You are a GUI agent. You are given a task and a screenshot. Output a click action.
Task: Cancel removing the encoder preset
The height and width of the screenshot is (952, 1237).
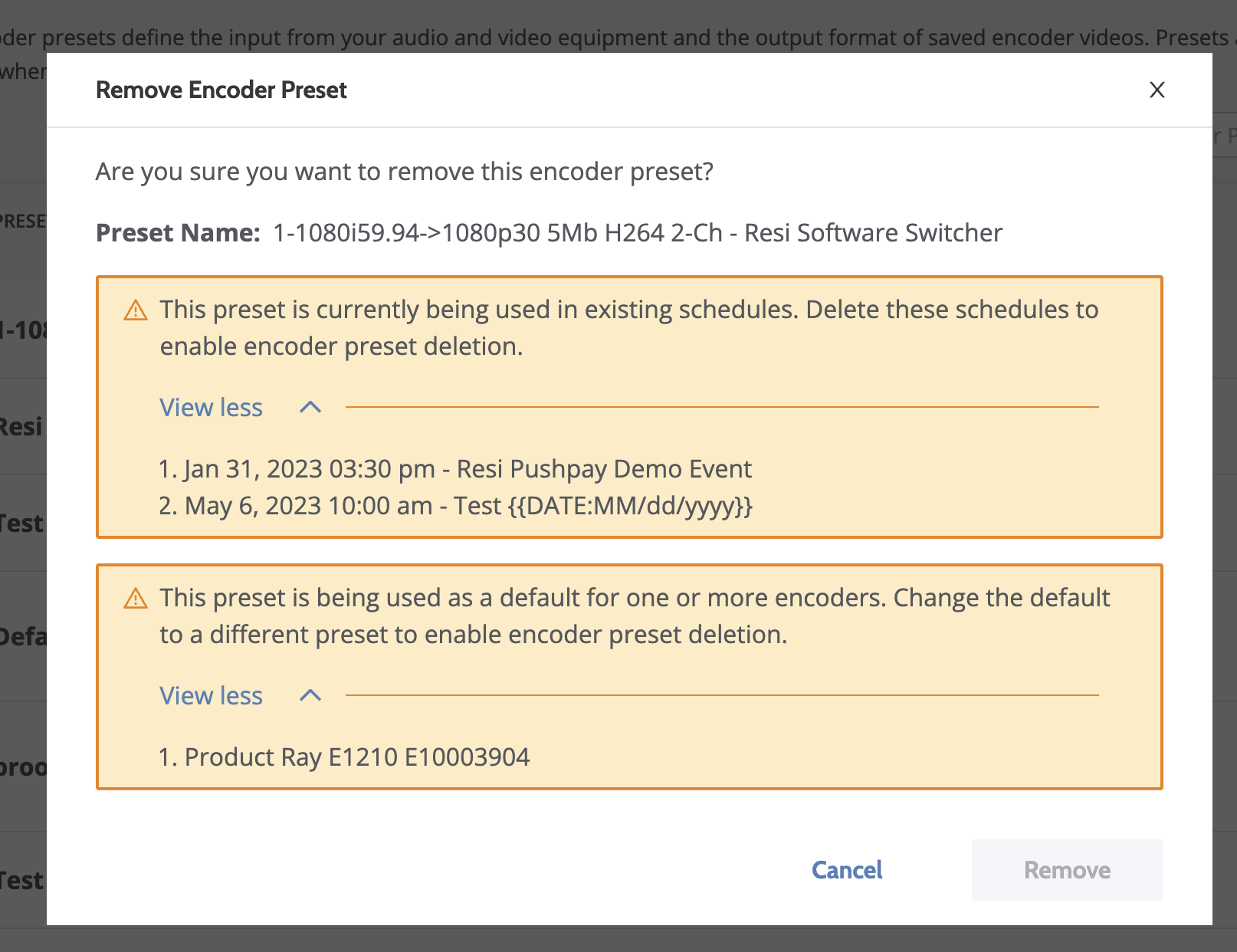tap(847, 870)
